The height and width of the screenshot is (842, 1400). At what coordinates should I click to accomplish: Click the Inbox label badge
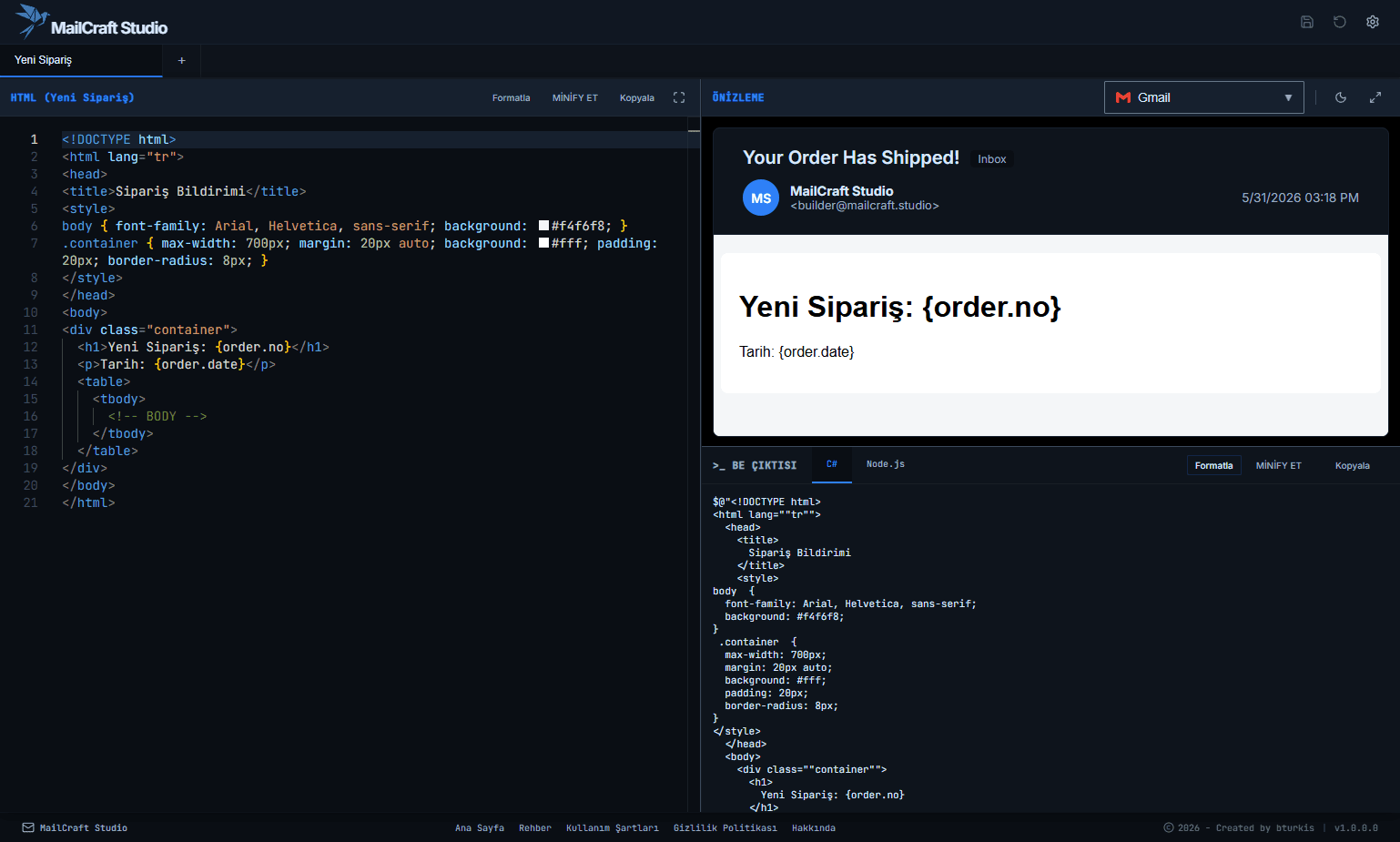pos(991,158)
